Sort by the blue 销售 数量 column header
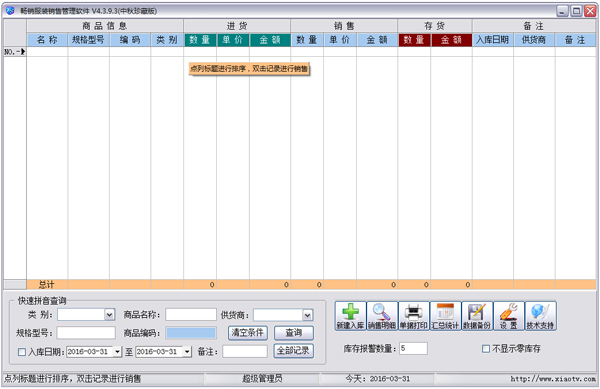Viewport: 600px width, 389px height. [x=307, y=40]
